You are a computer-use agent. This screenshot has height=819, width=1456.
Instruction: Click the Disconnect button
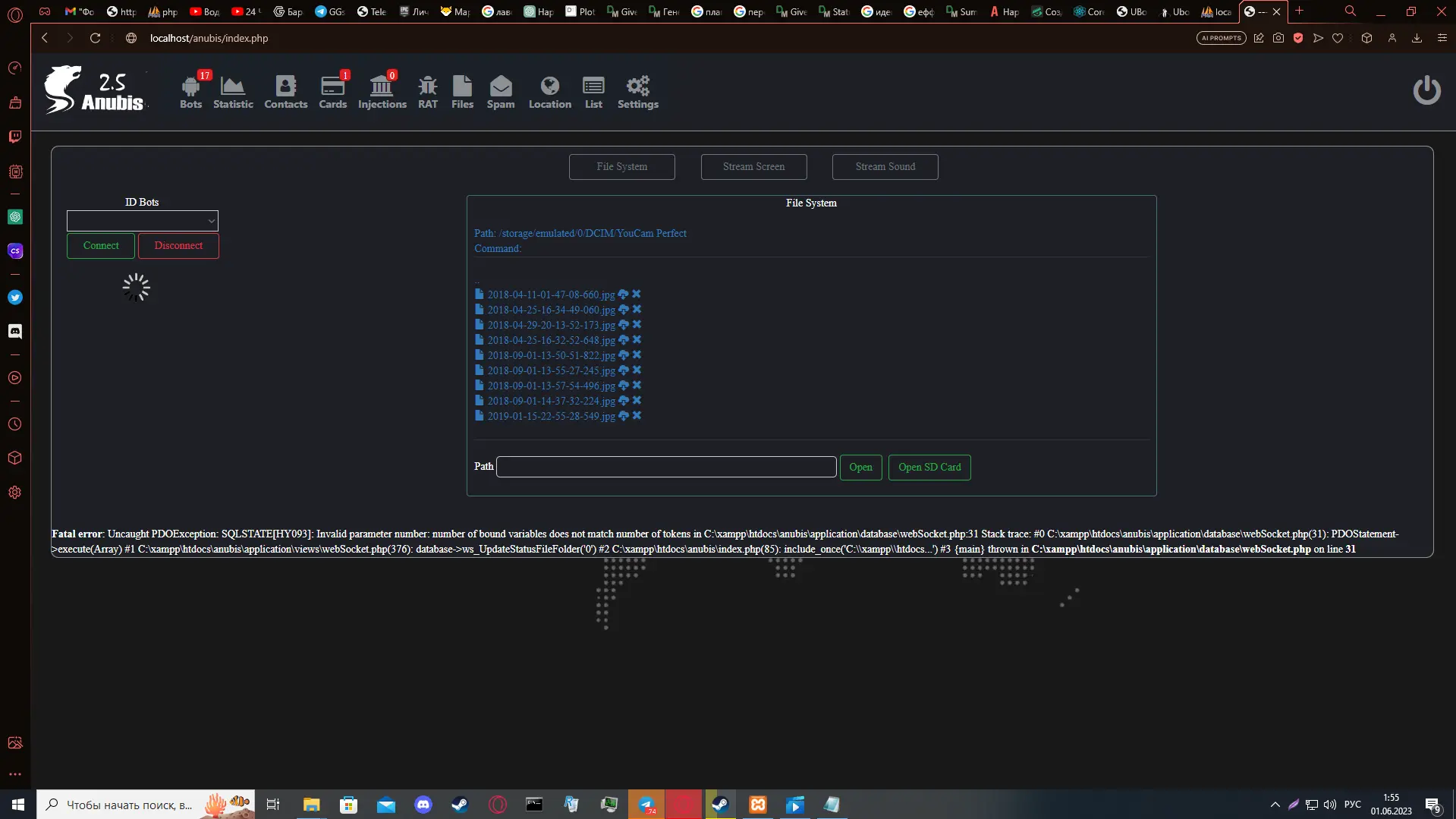point(179,246)
